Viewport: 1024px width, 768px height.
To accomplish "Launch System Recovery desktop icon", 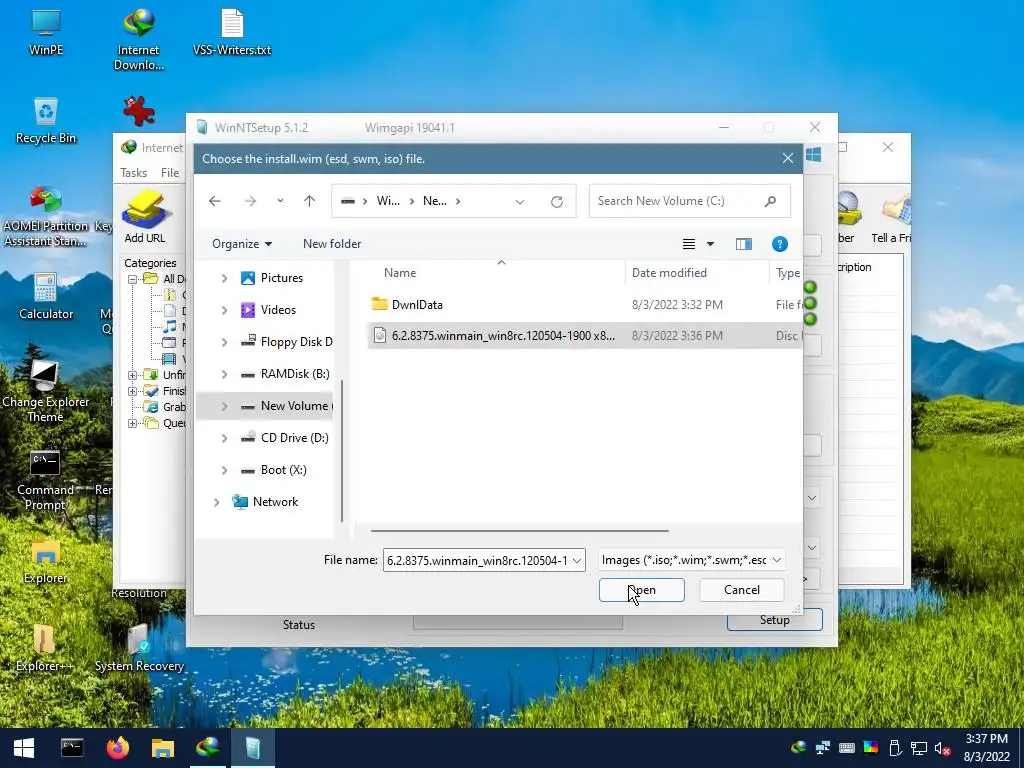I will pyautogui.click(x=139, y=648).
